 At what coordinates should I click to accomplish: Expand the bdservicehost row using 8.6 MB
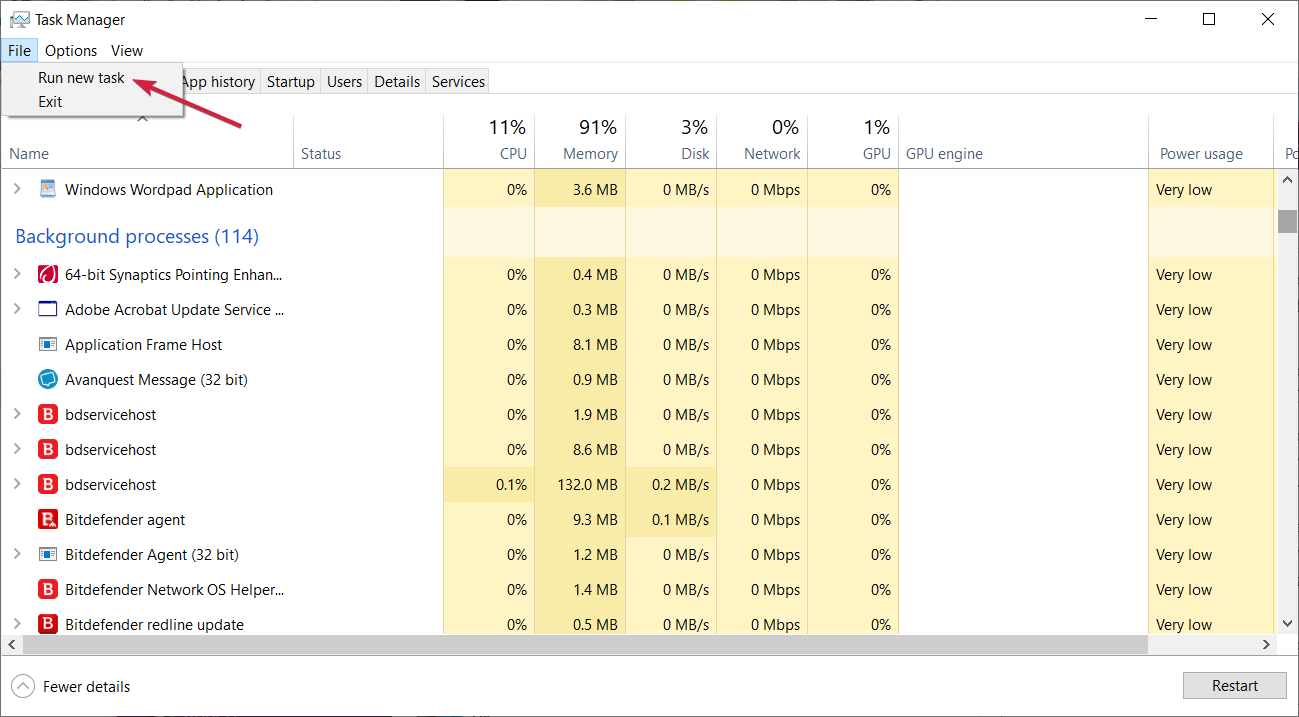coord(17,449)
